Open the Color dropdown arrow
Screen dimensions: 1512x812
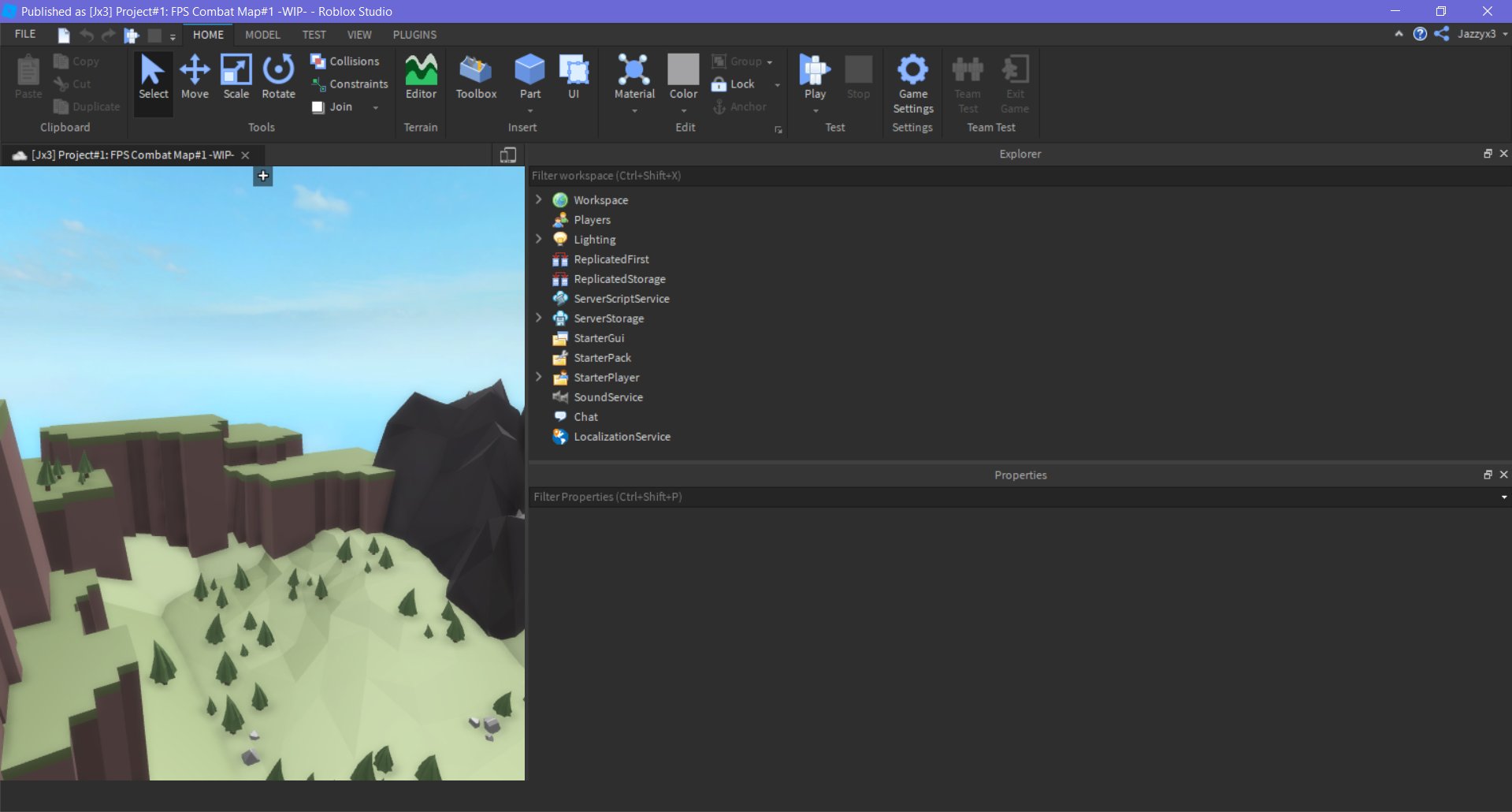(683, 111)
